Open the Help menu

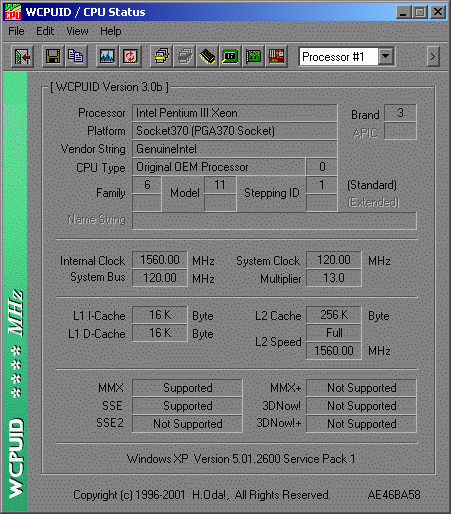[x=110, y=31]
